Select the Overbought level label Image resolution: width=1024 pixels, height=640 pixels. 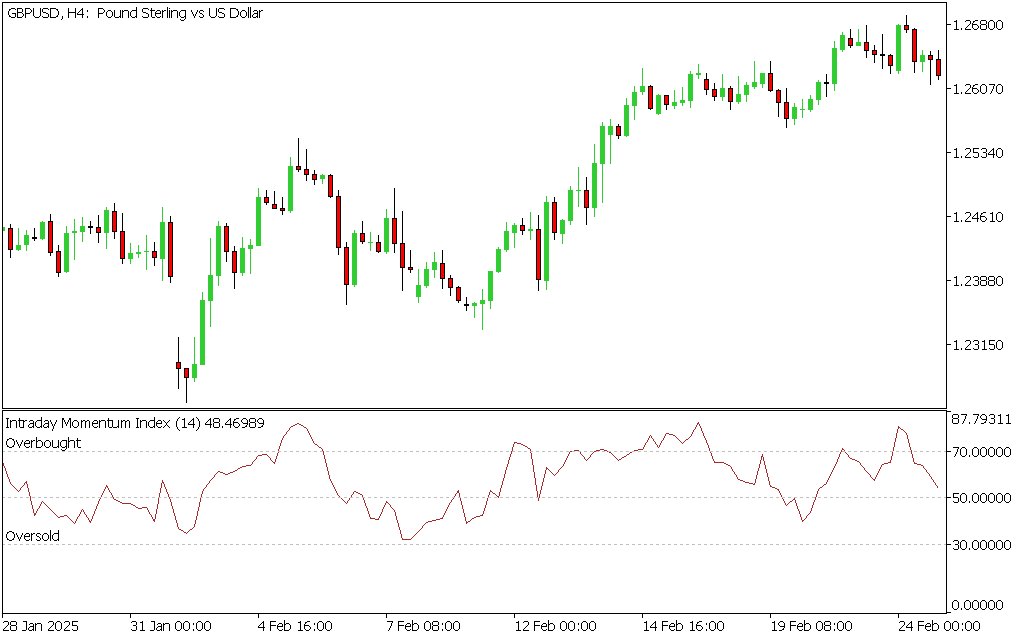point(43,443)
